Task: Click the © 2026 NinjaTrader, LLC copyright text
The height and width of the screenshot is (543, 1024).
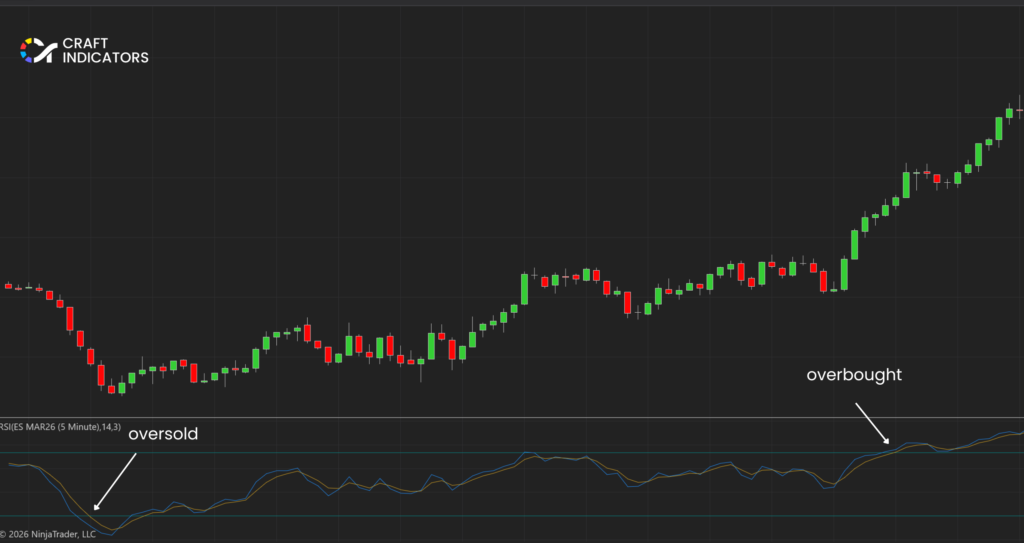Action: pos(48,535)
